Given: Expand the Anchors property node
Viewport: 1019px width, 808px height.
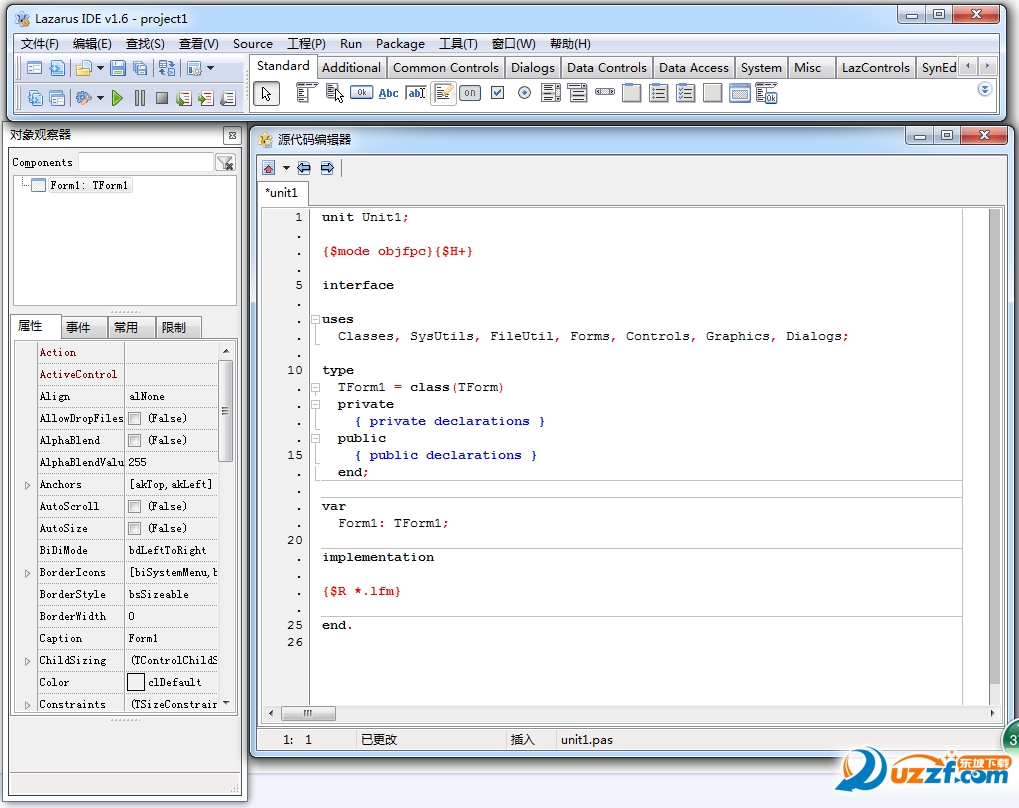Looking at the screenshot, I should click(27, 485).
